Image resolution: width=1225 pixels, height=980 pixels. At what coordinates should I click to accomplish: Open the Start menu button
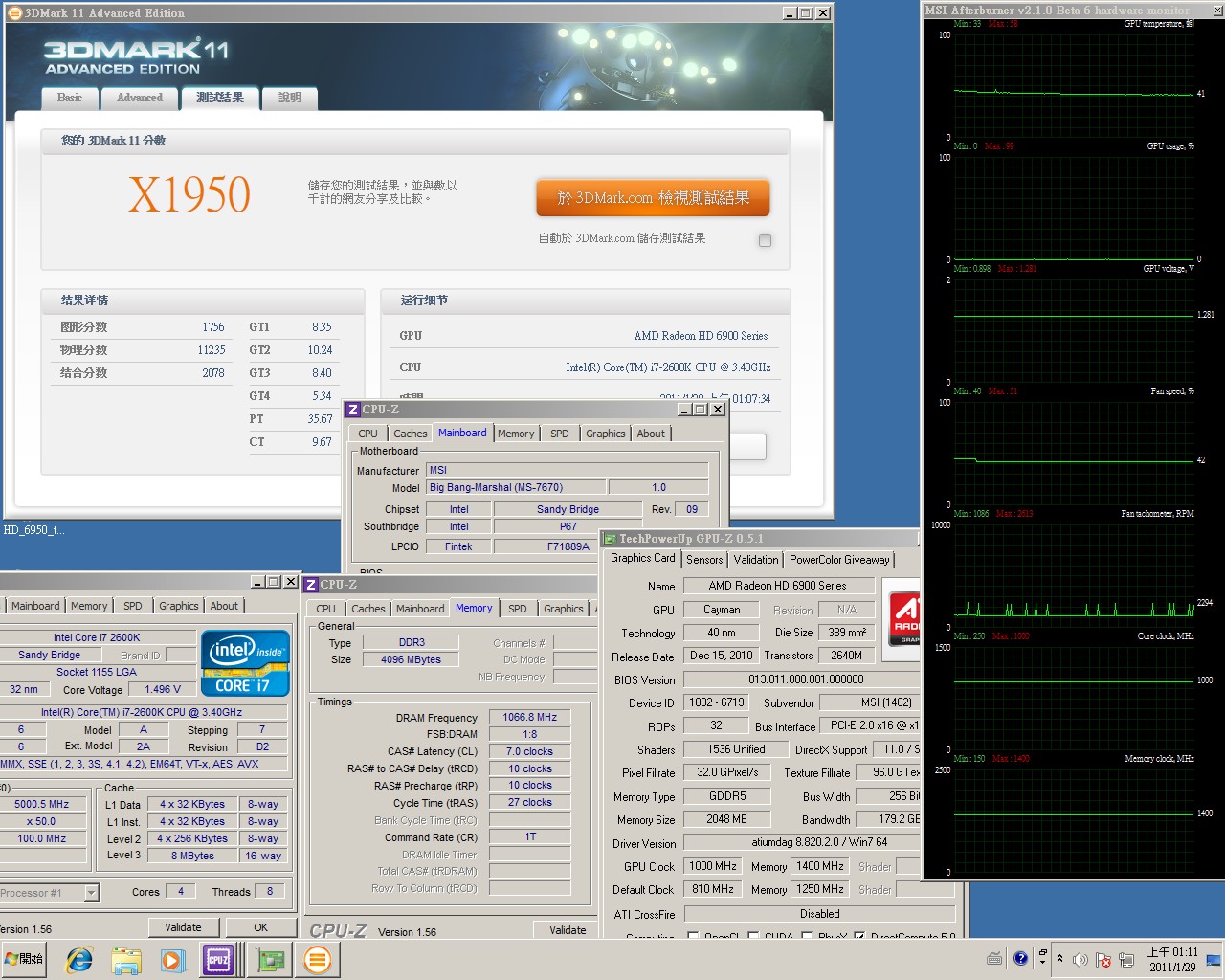[x=26, y=958]
